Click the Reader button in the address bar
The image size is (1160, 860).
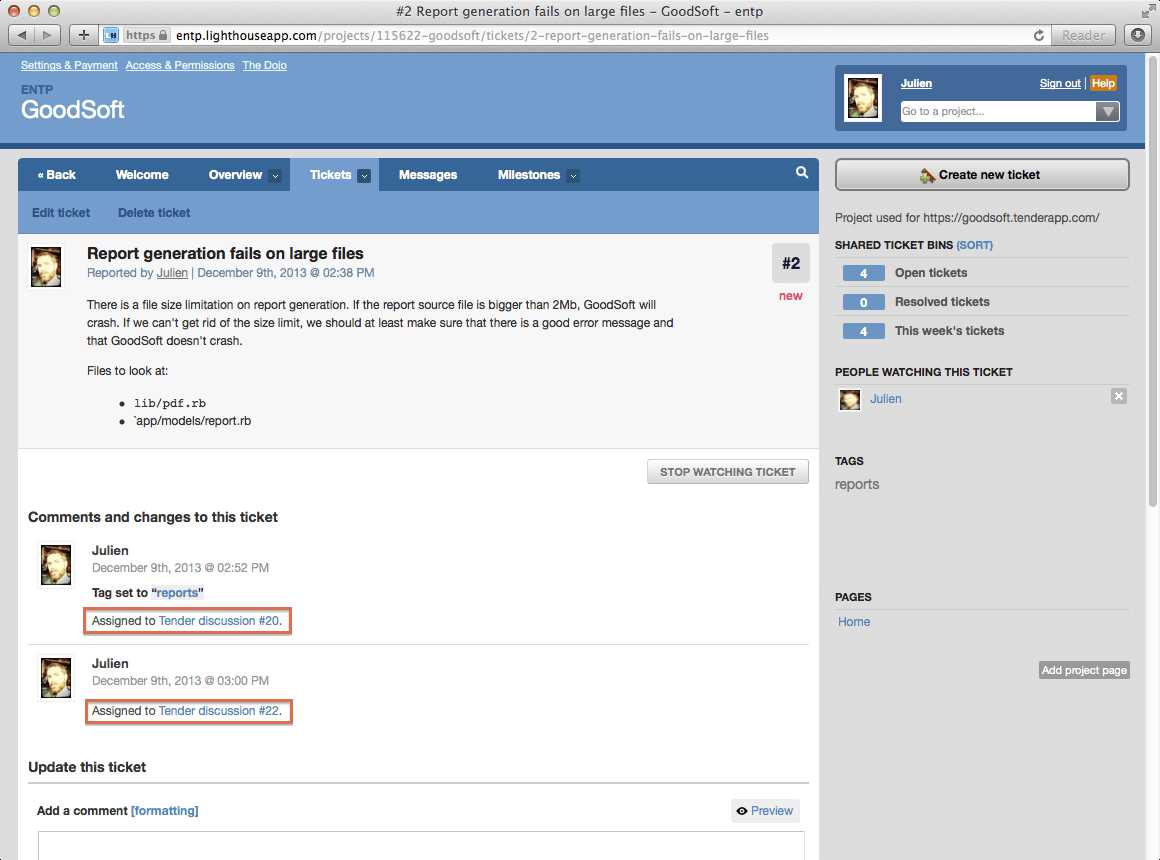coord(1083,35)
